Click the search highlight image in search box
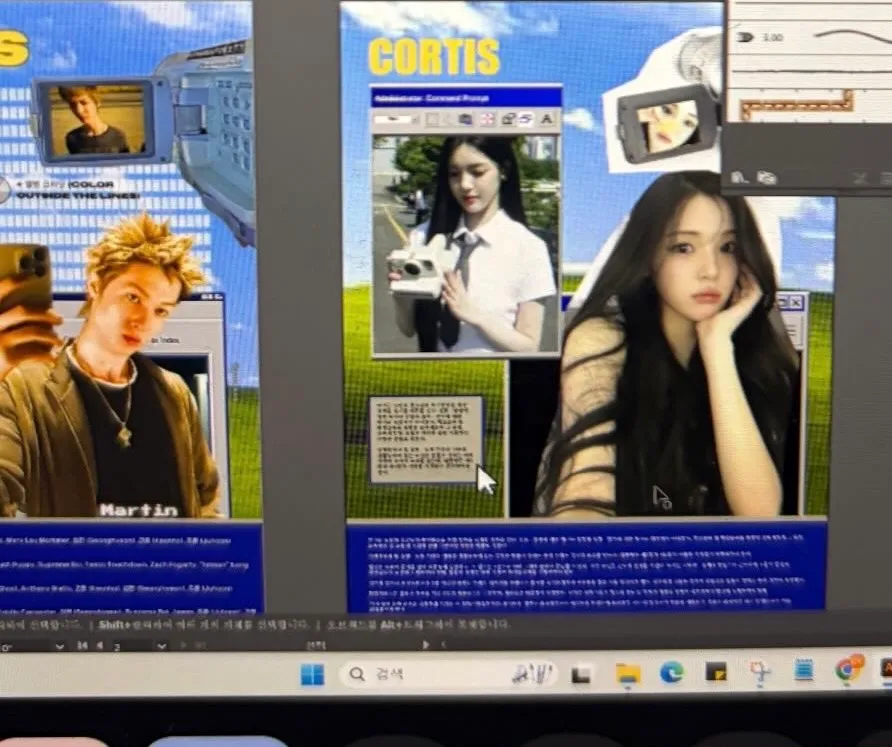This screenshot has width=892, height=747. [x=532, y=674]
